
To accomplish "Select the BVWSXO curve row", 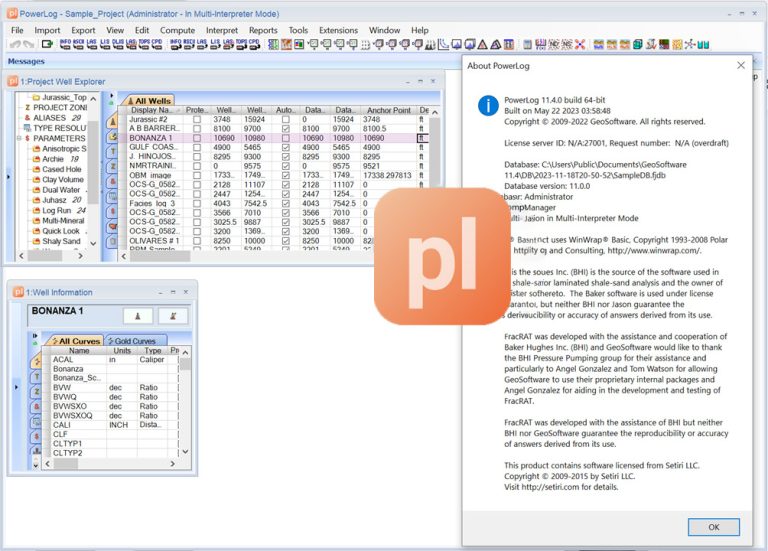I will click(111, 406).
